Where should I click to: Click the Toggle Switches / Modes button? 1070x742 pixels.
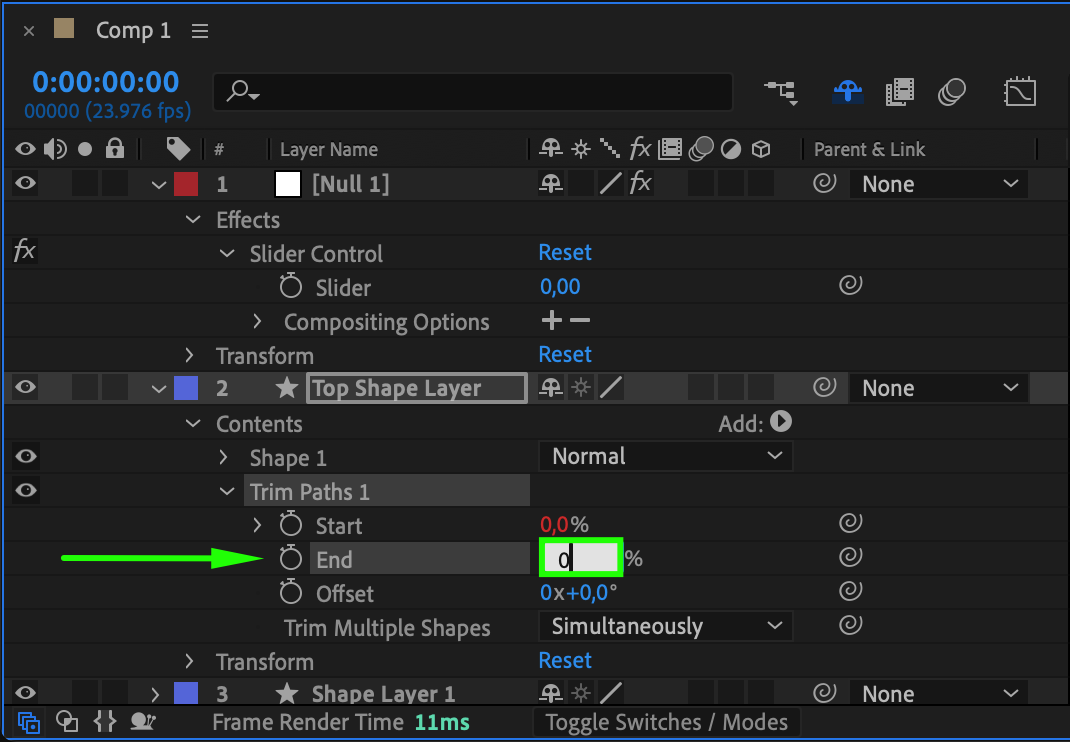(666, 722)
